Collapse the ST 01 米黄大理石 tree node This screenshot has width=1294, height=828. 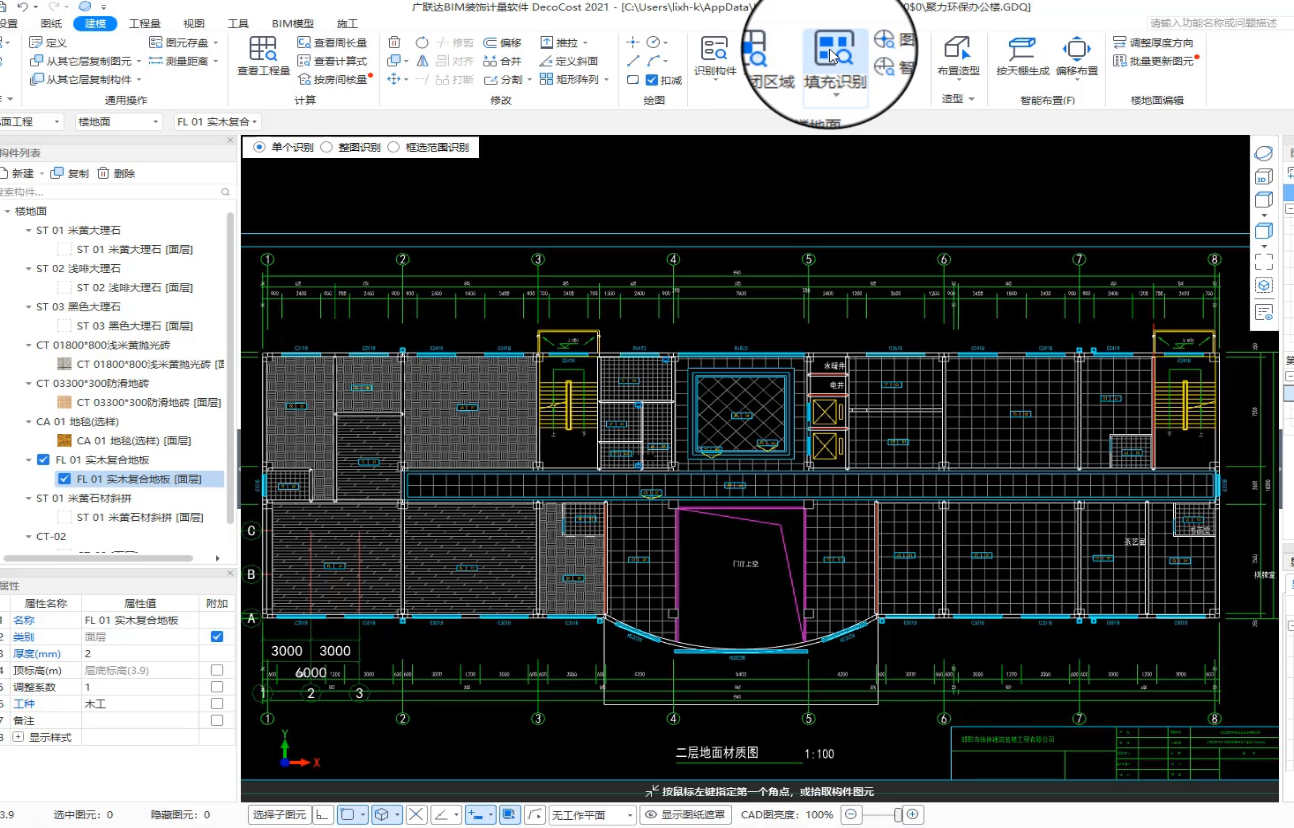(28, 231)
